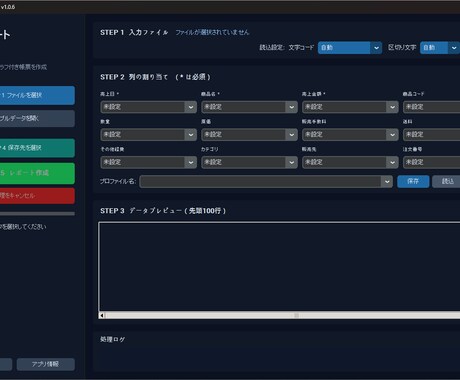The image size is (460, 380).
Task: Expand the その他経費 column dropdown
Action: tap(148, 162)
